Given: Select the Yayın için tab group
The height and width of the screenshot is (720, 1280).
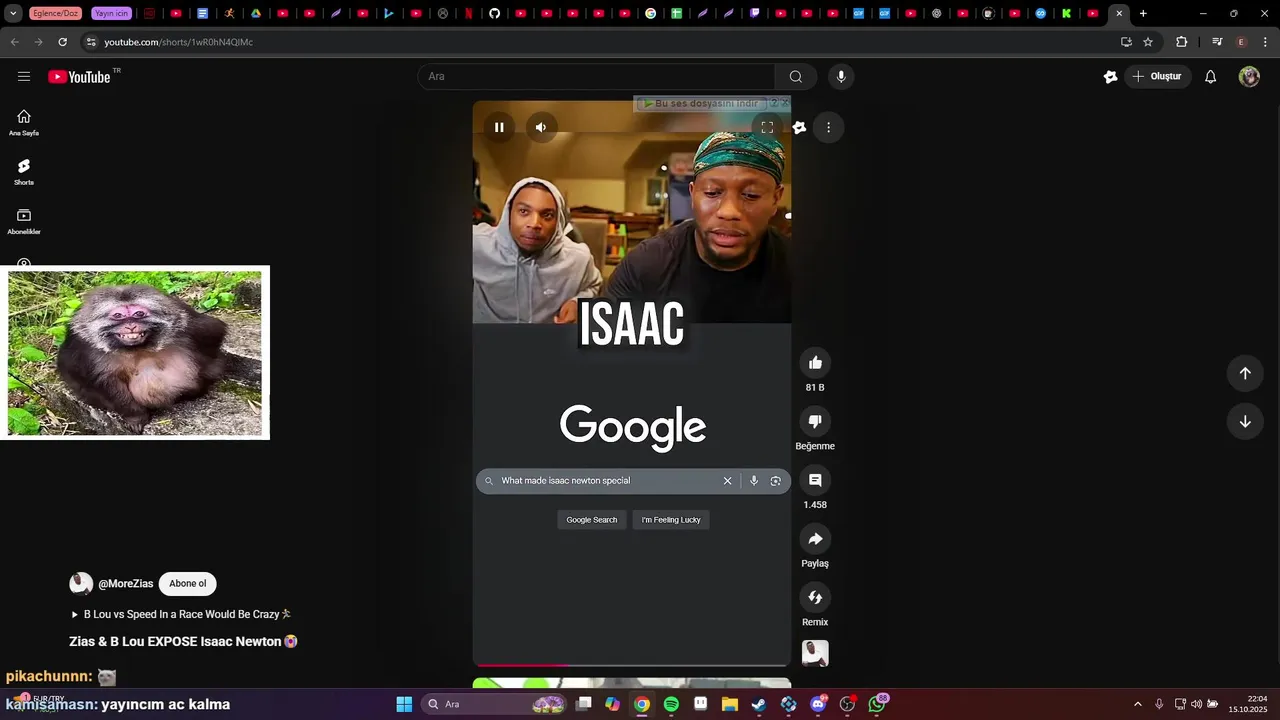Looking at the screenshot, I should click(x=111, y=13).
